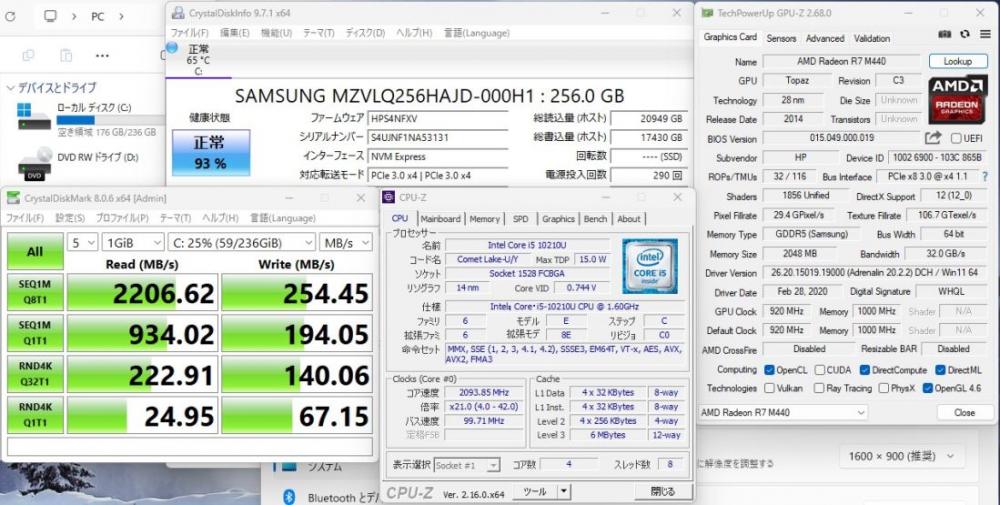Screen dimensions: 1000x505
Task: Open the MB/s unit dropdown
Action: (346, 242)
